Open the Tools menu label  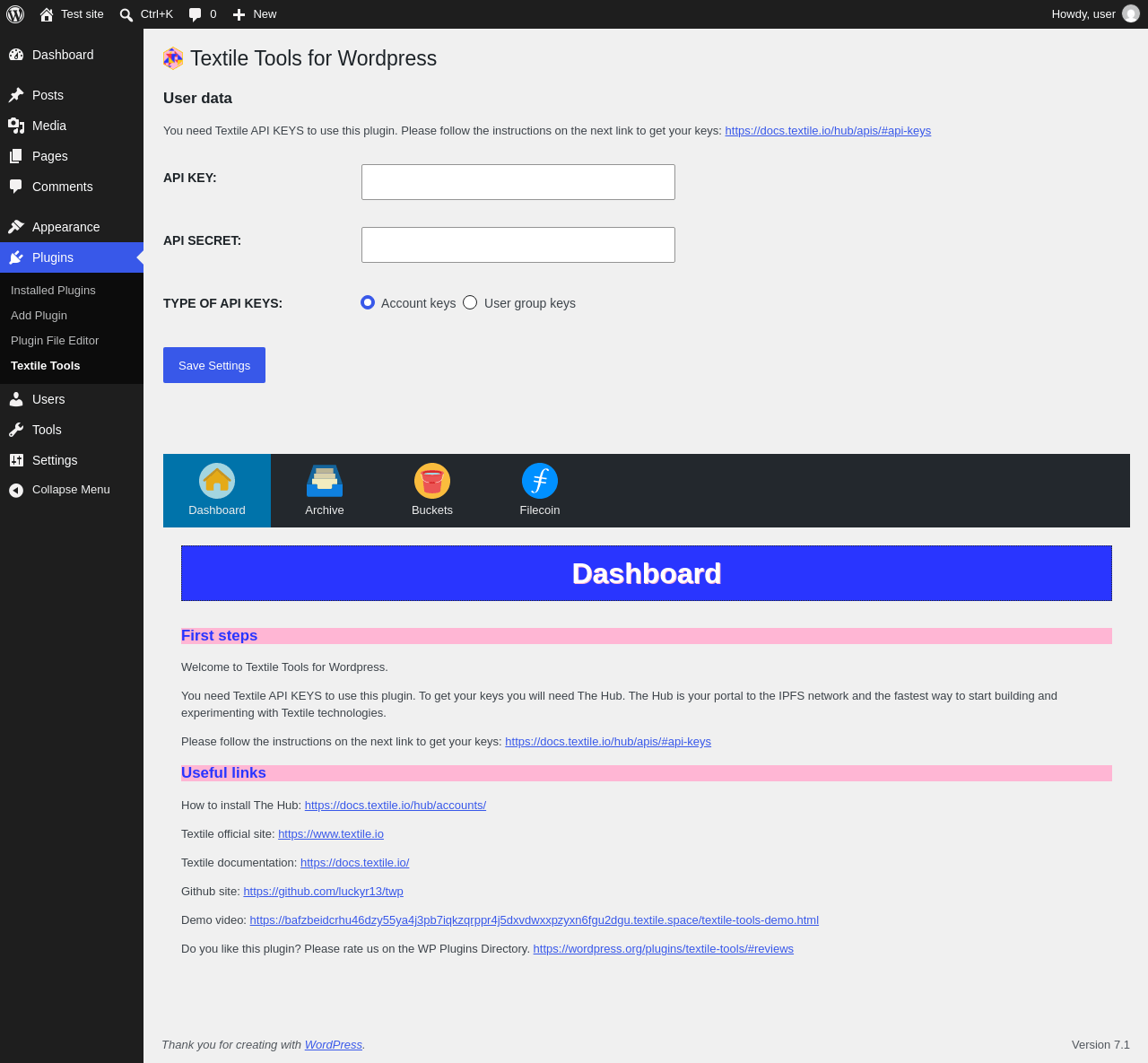point(47,430)
